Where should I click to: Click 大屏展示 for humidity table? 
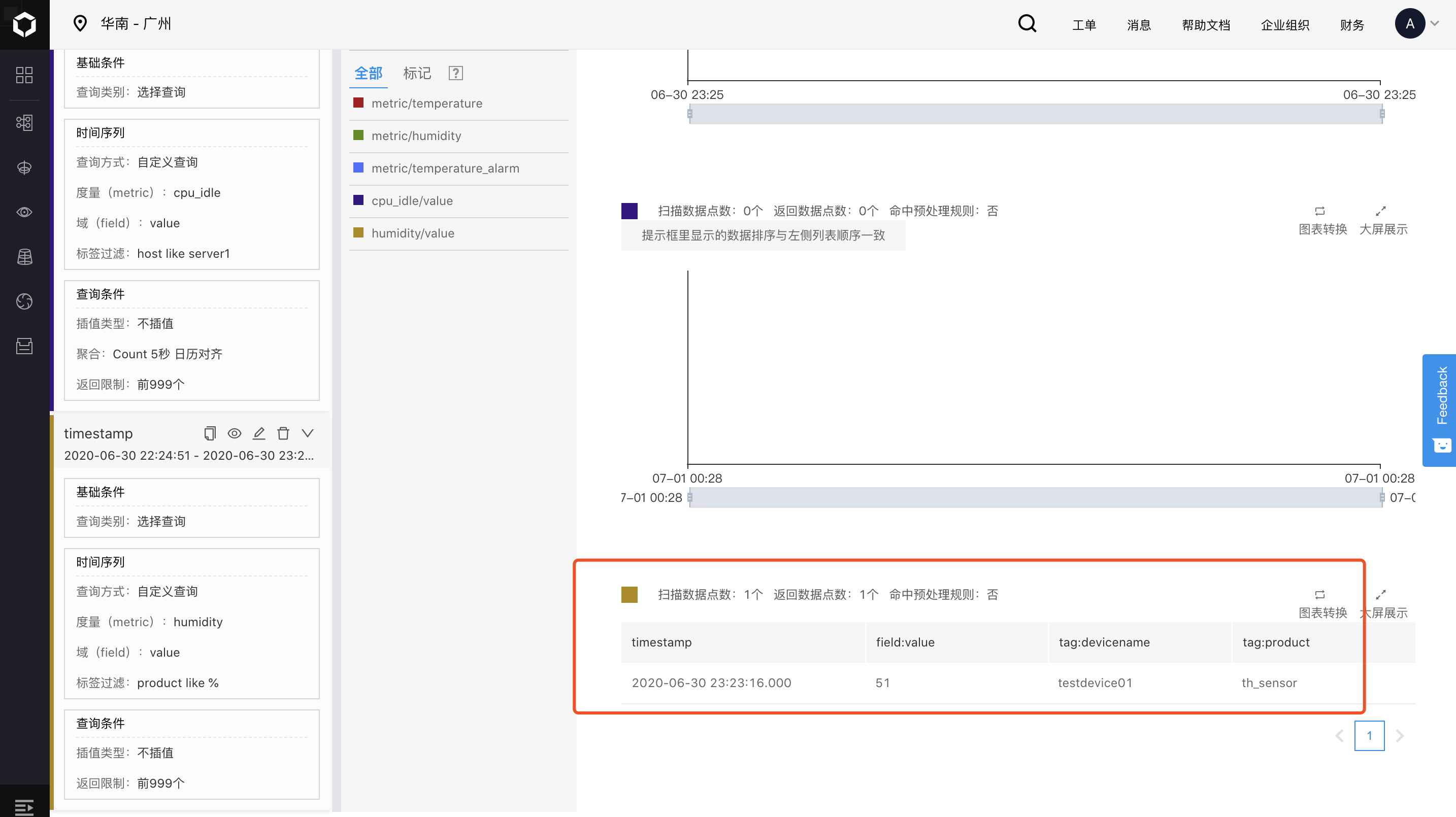(x=1383, y=603)
